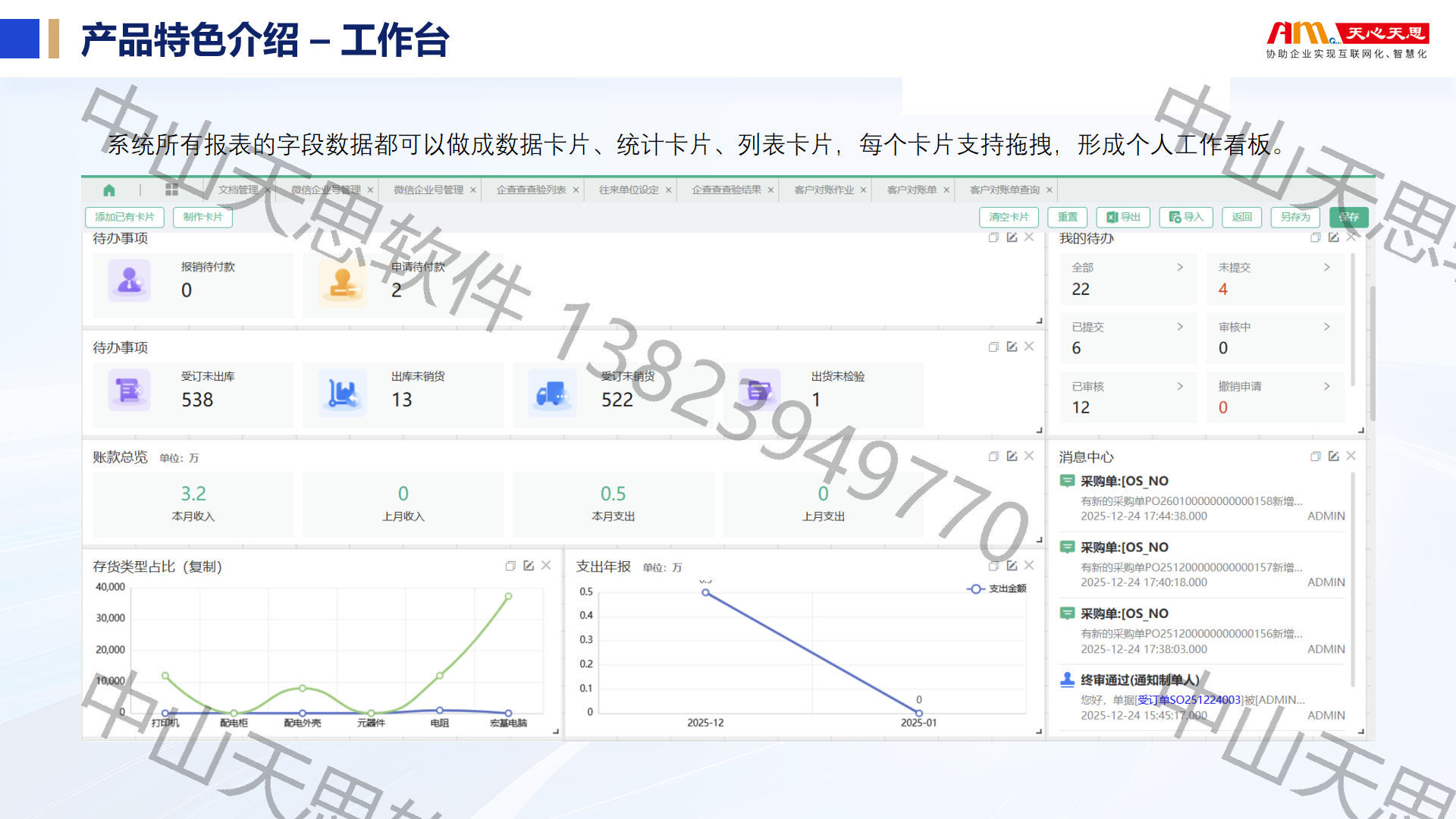Click the 受订未出库 value 538
The image size is (1456, 819).
tap(197, 400)
